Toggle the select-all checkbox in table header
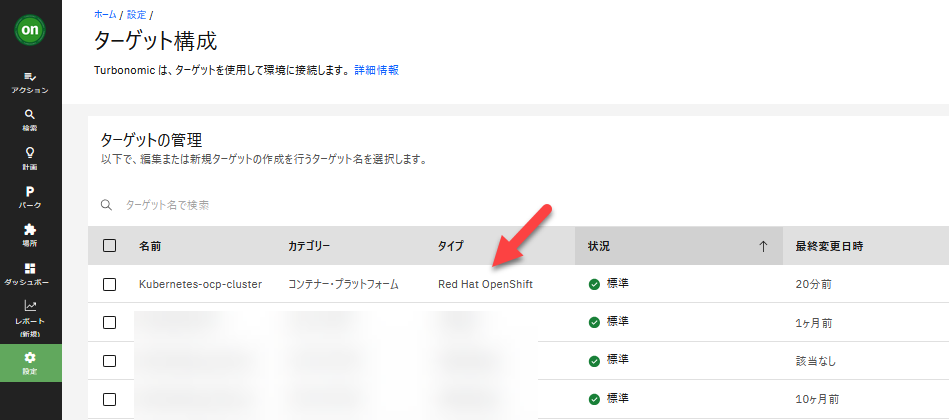949x420 pixels. click(x=110, y=246)
